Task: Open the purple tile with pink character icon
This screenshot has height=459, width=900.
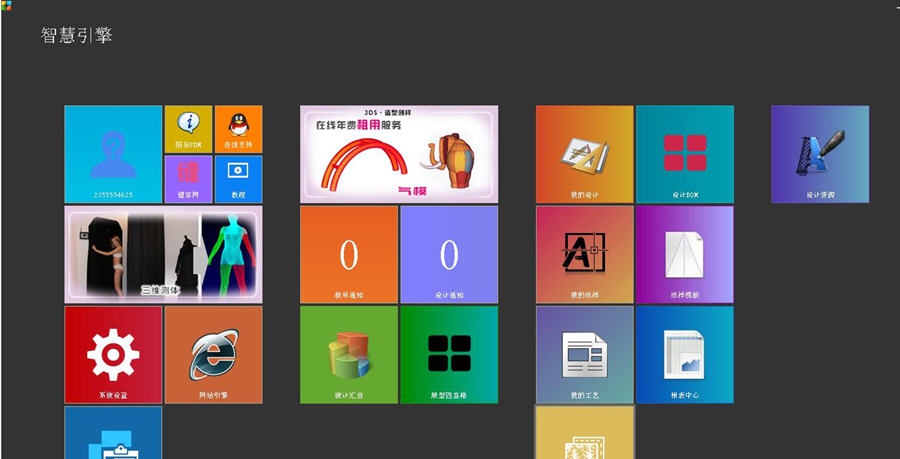Action: pos(188,179)
